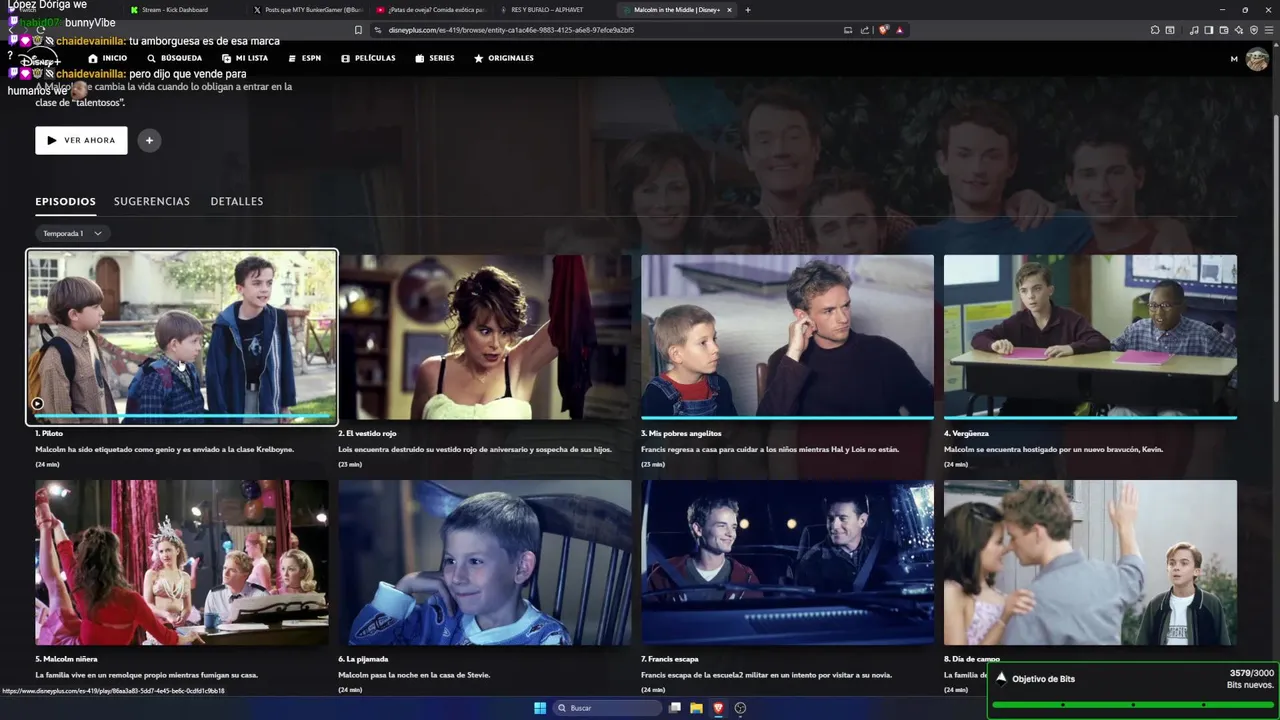Switch to the SUGERENCIAS tab
This screenshot has width=1280, height=720.
[152, 201]
